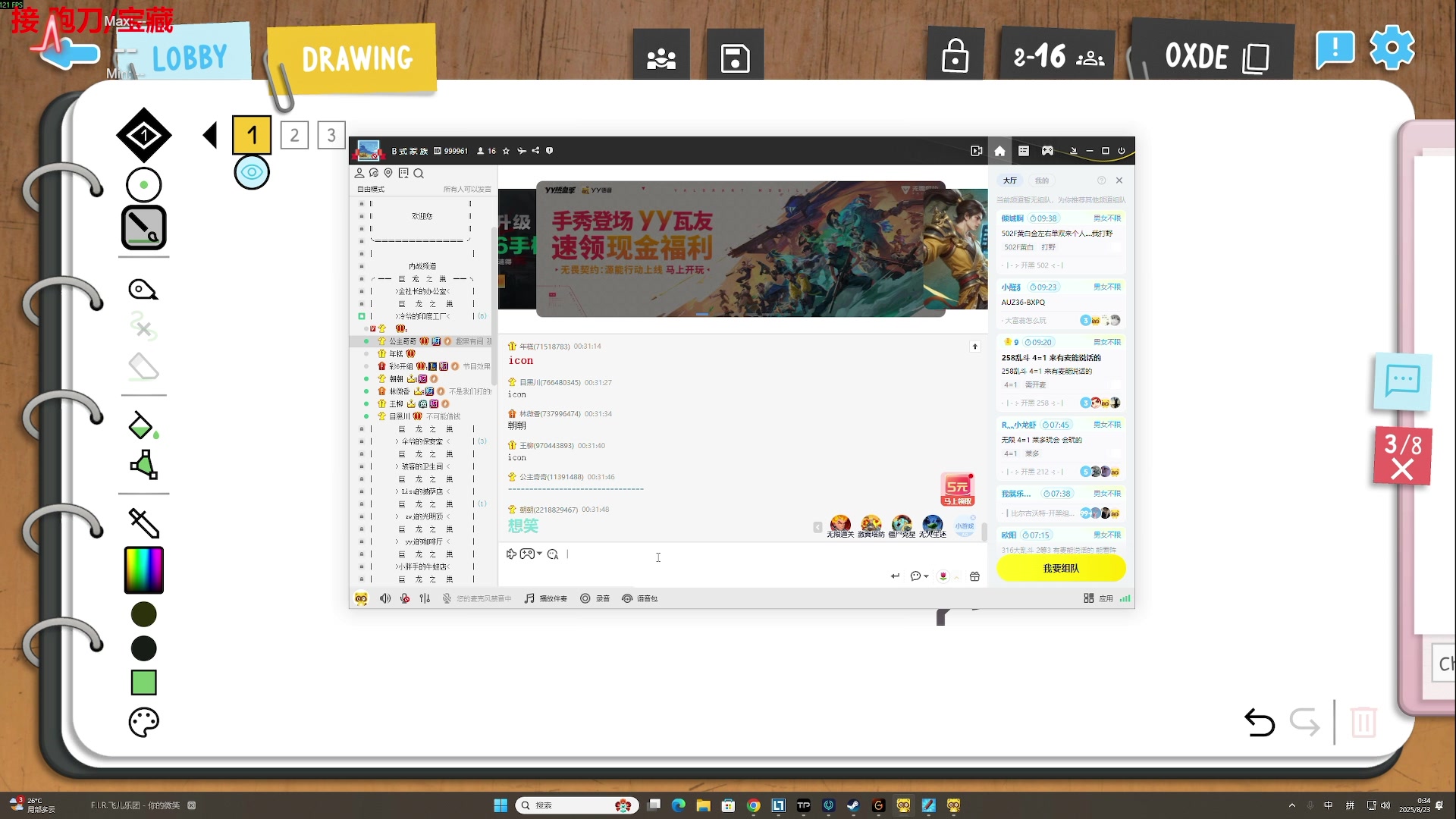This screenshot has width=1456, height=819.
Task: Search the YY channel user list
Action: point(419,174)
